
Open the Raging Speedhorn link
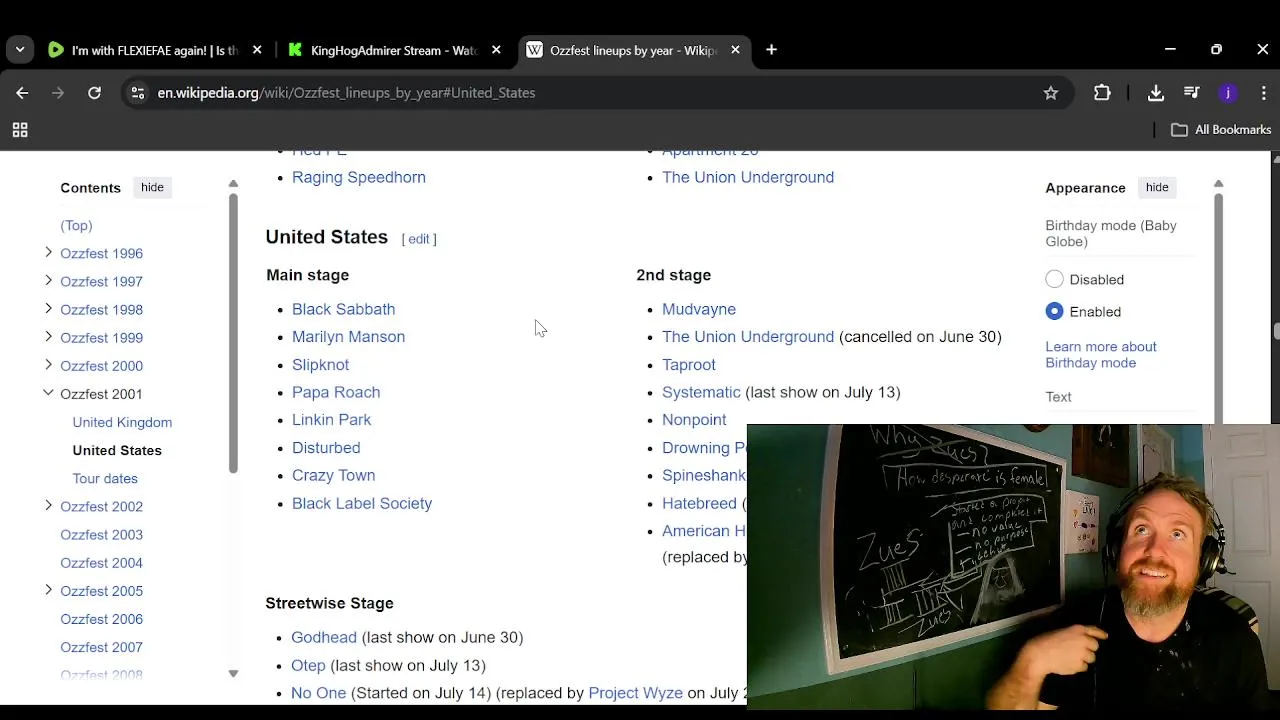(359, 177)
